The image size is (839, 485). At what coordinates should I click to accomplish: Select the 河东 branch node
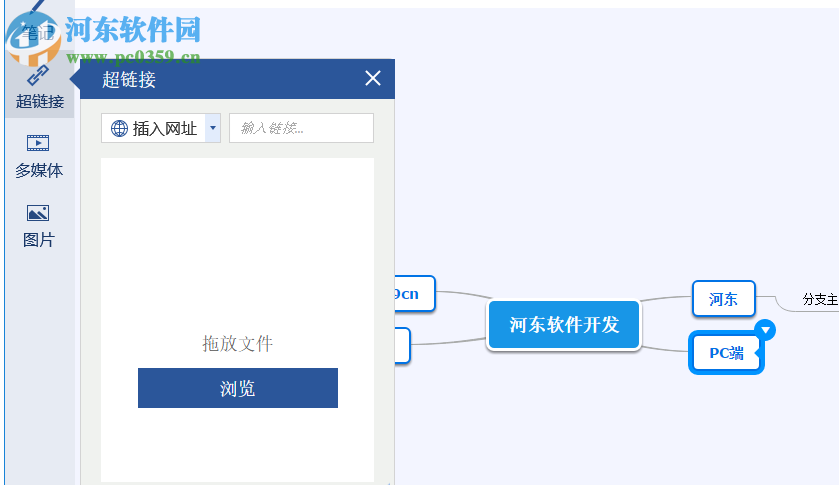723,299
